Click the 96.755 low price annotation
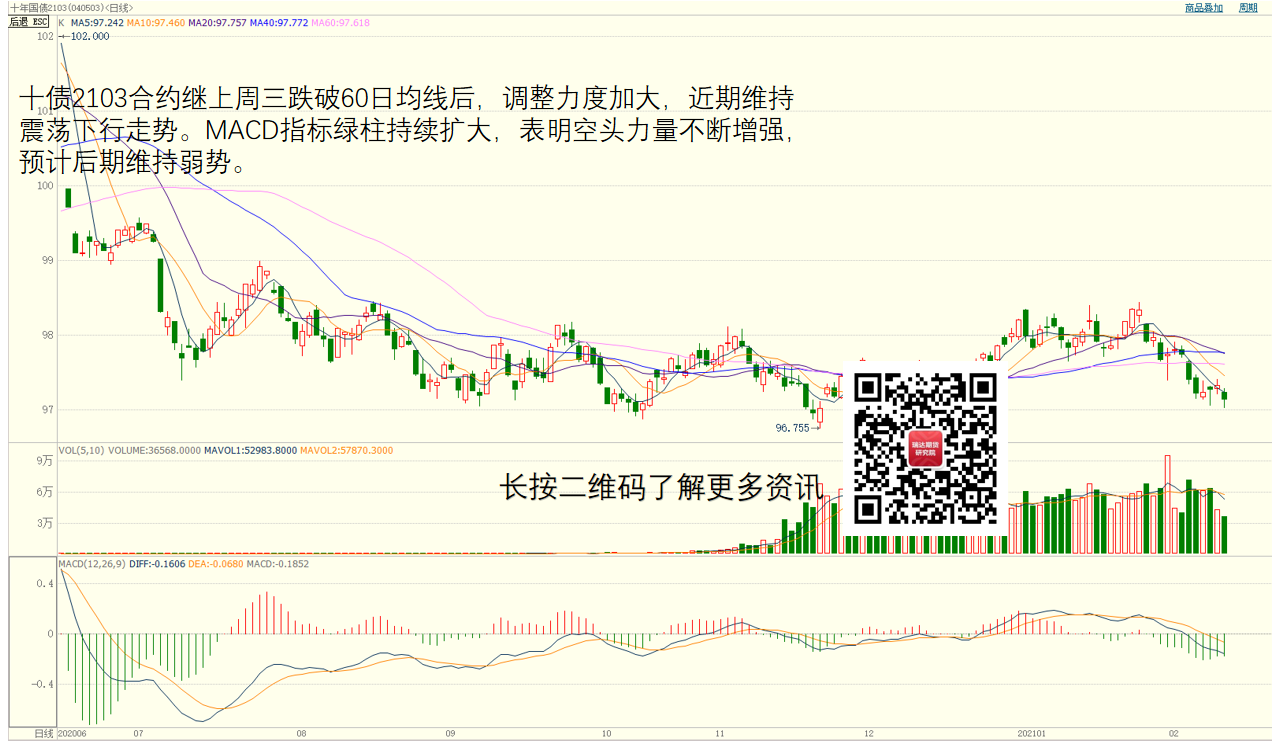The image size is (1281, 746). (x=792, y=427)
